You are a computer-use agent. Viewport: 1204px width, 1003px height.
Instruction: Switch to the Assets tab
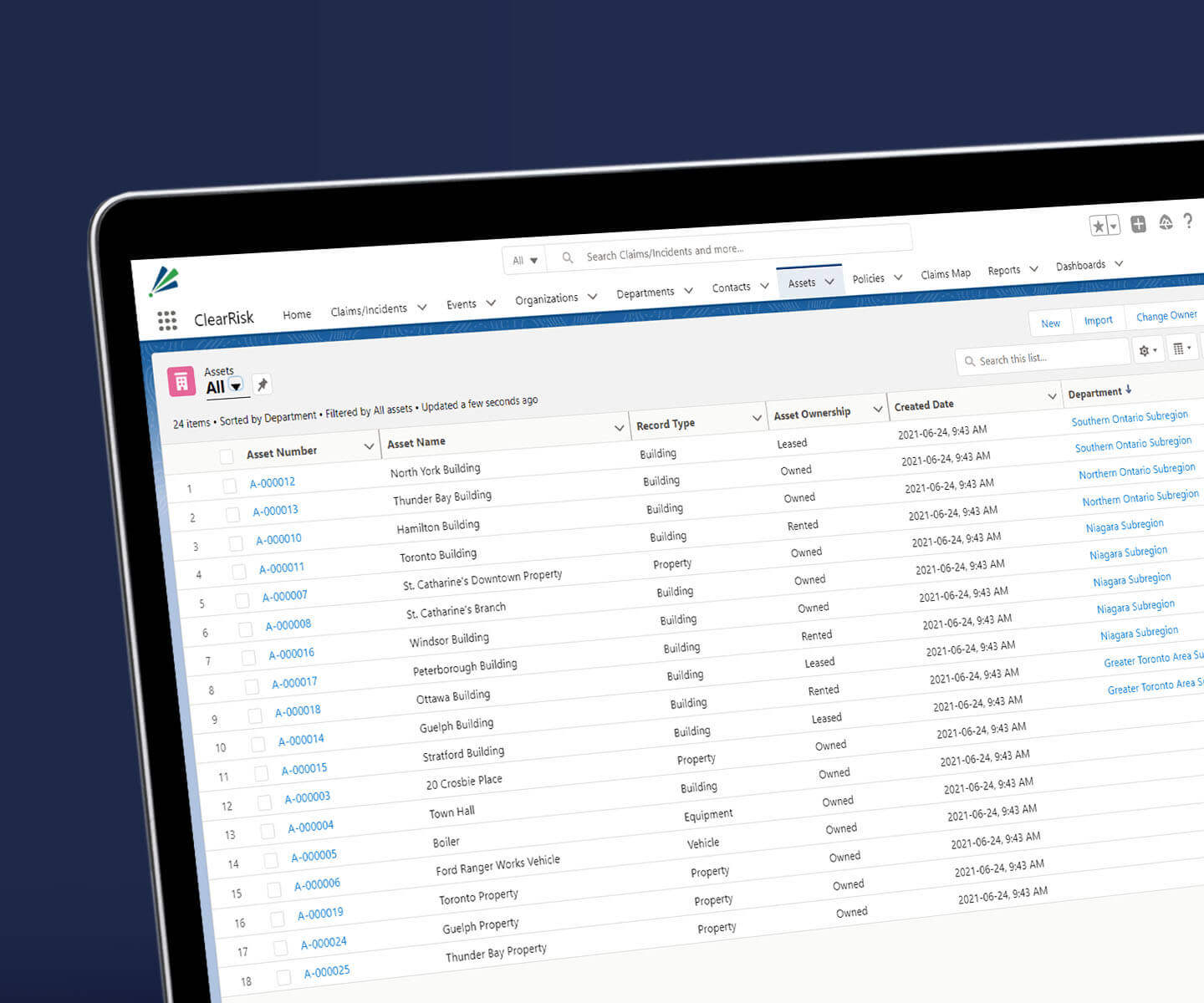coord(802,283)
